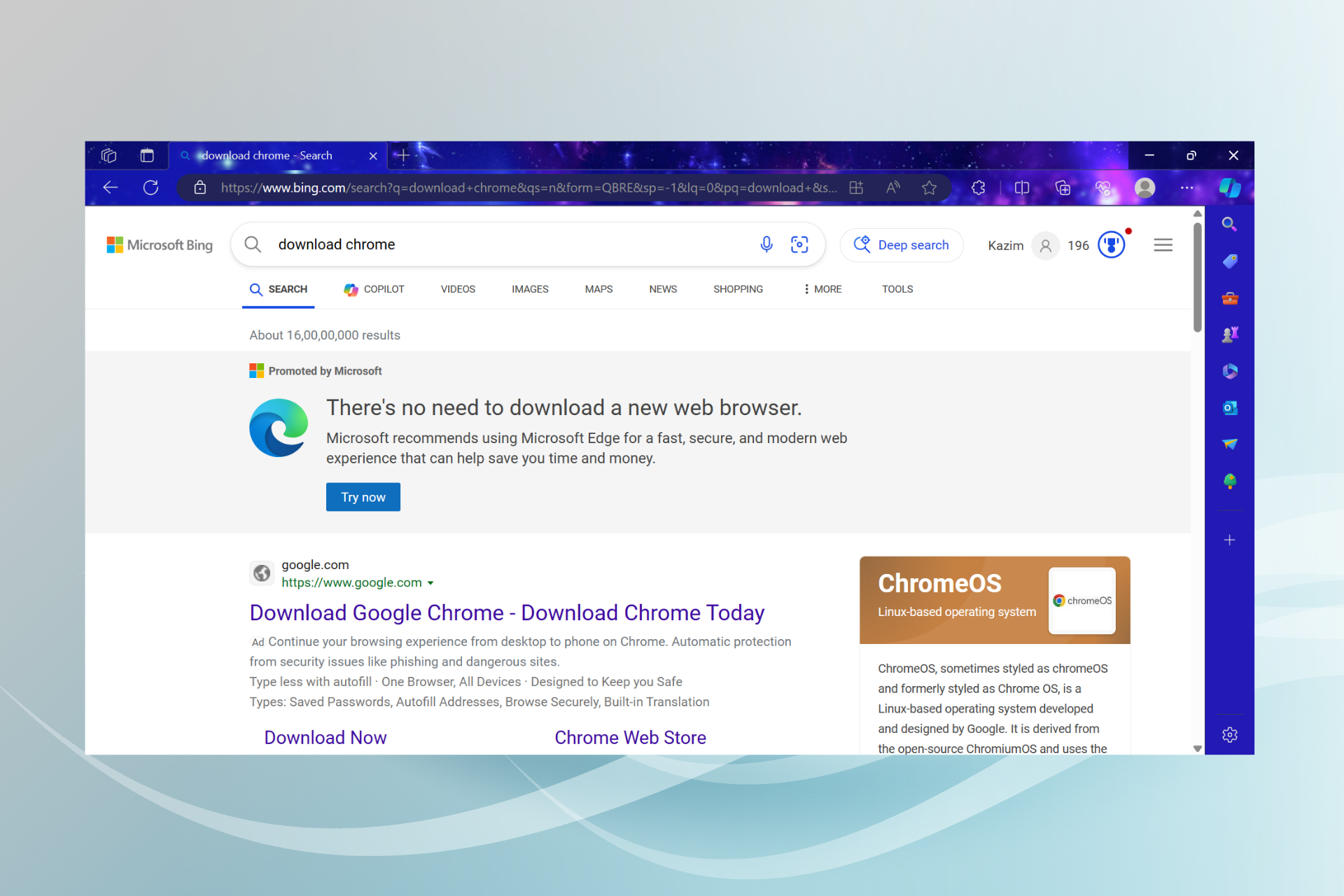The width and height of the screenshot is (1344, 896).
Task: Switch to the NEWS tab
Action: pos(663,289)
